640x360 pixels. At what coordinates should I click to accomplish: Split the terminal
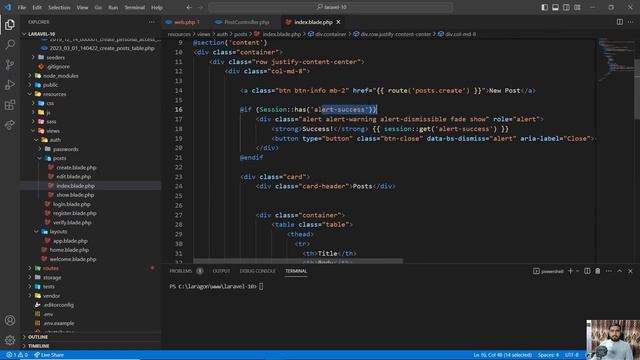coord(587,271)
